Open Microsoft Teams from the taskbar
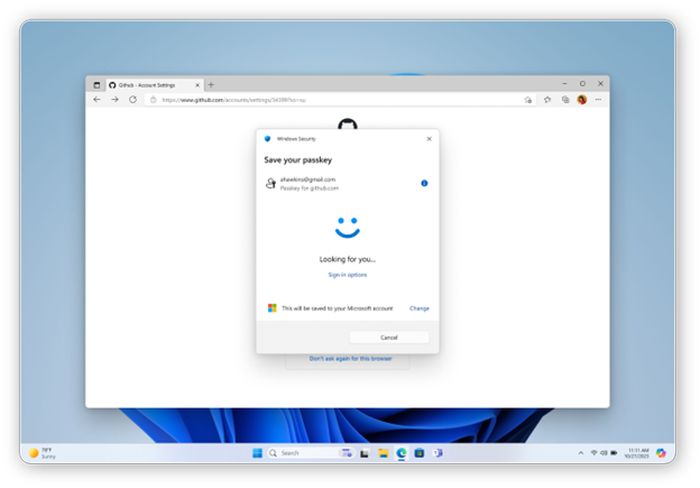Image resolution: width=700 pixels, height=488 pixels. click(x=438, y=453)
